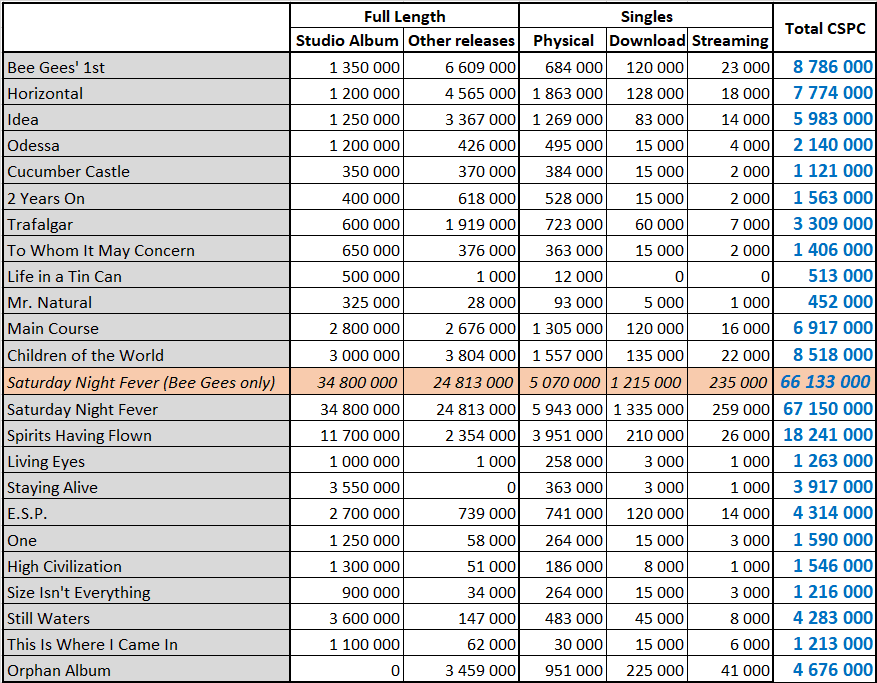This screenshot has width=877, height=683.
Task: Select other releases value '3 804 000'
Action: [480, 355]
